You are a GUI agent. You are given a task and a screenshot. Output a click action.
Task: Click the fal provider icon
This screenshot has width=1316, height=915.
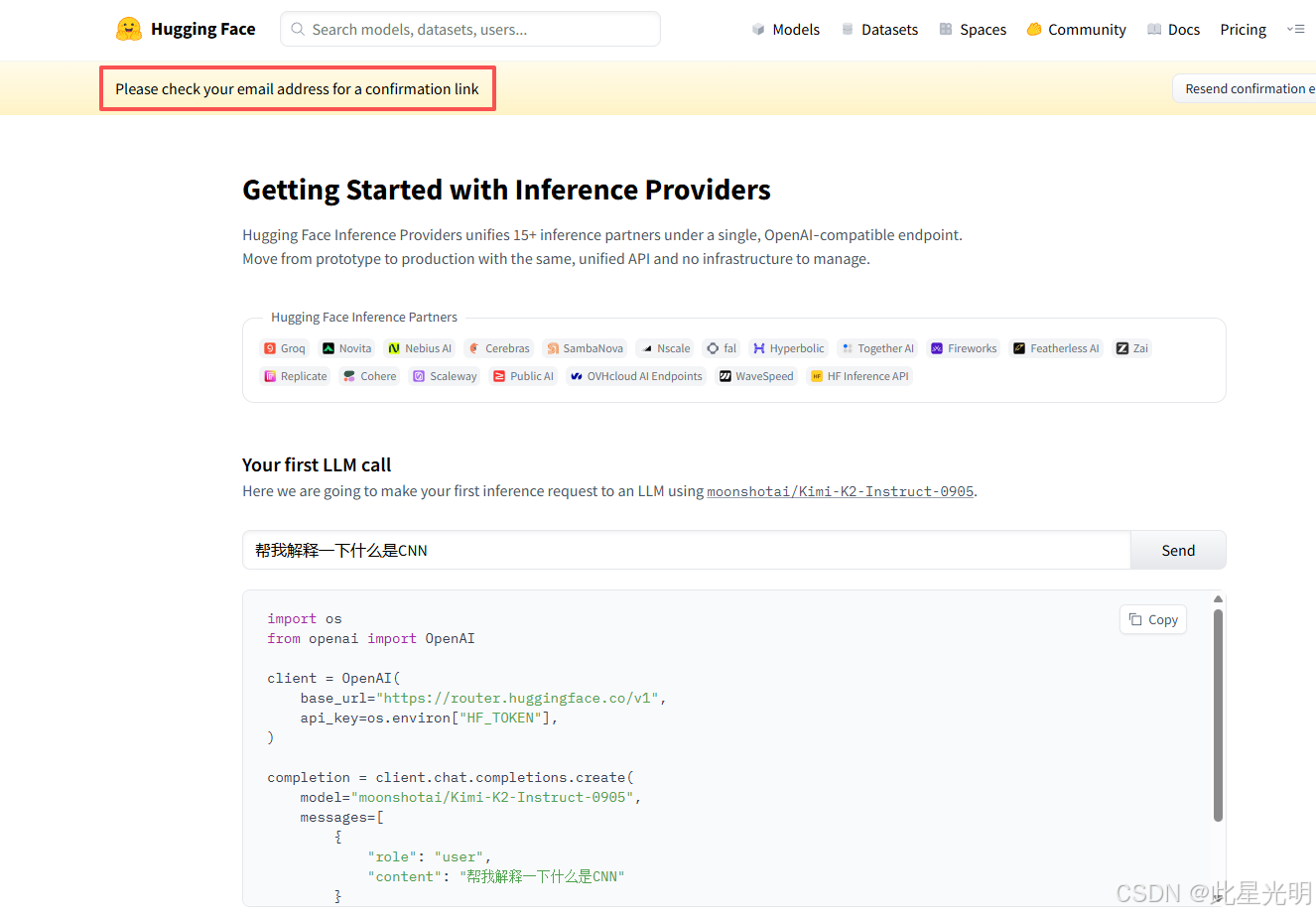713,348
